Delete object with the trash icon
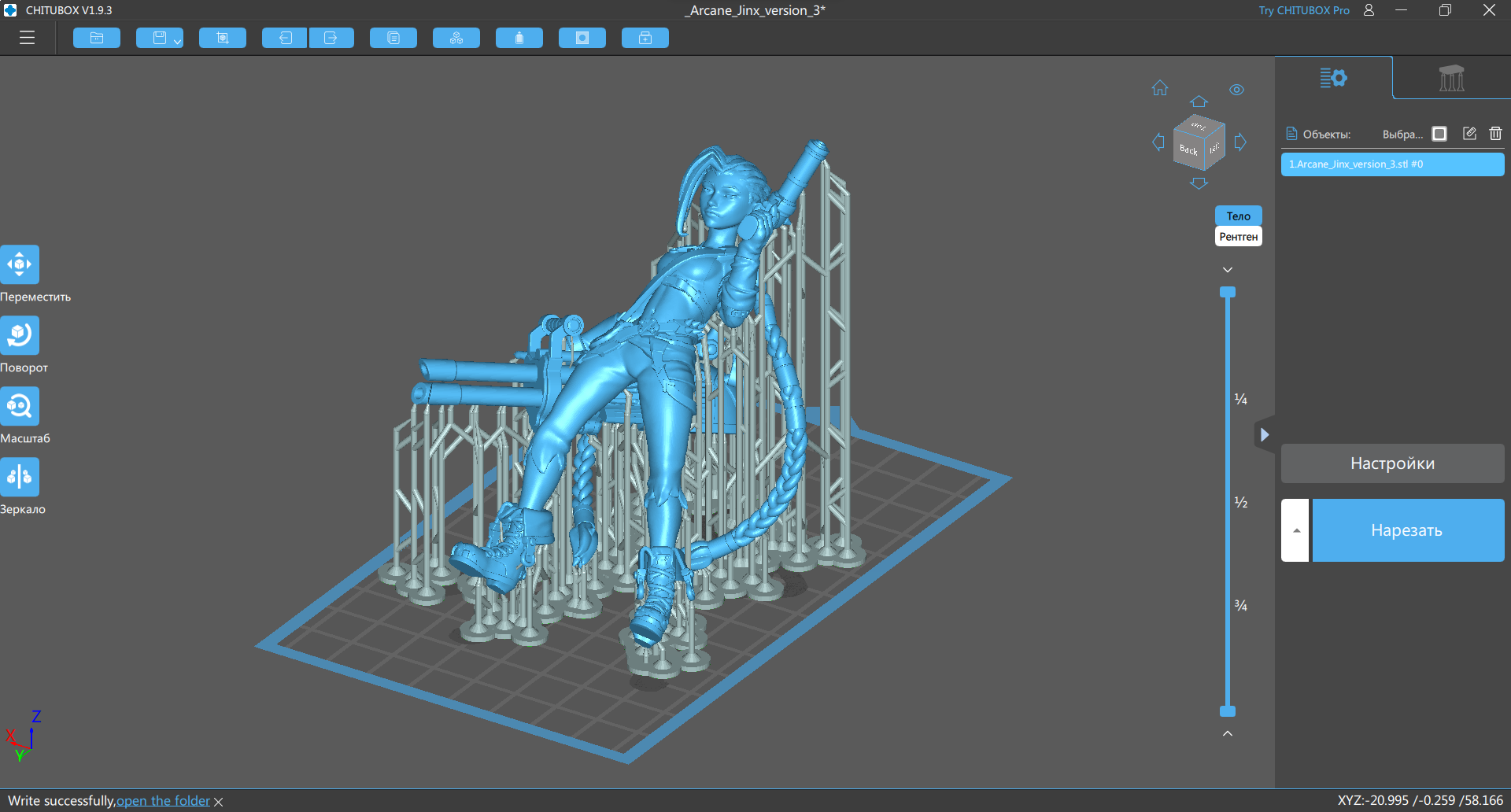1511x812 pixels. [x=1495, y=134]
